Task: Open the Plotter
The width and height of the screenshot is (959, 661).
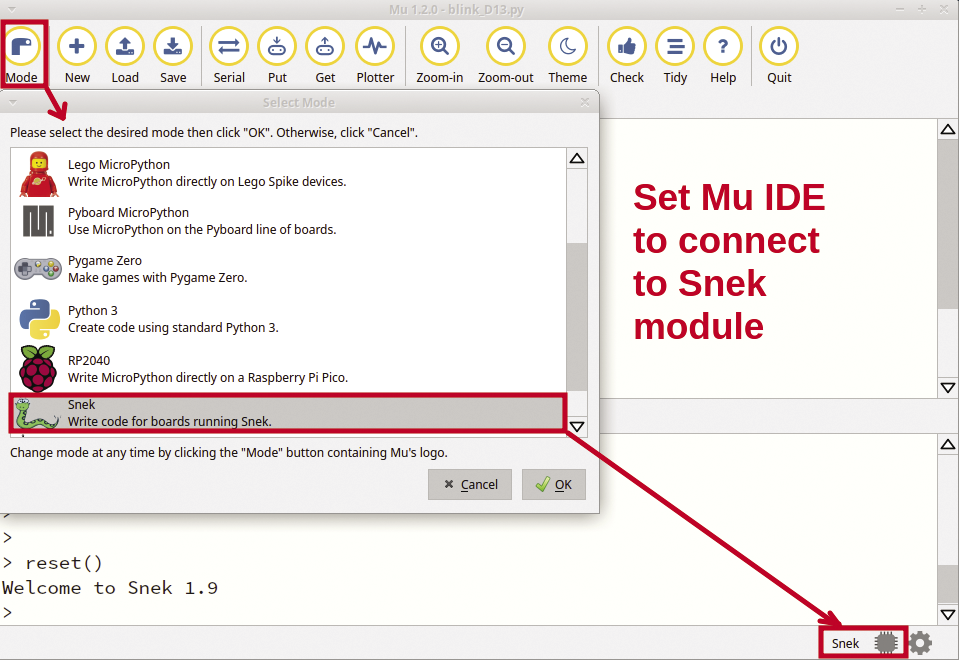Action: 375,56
